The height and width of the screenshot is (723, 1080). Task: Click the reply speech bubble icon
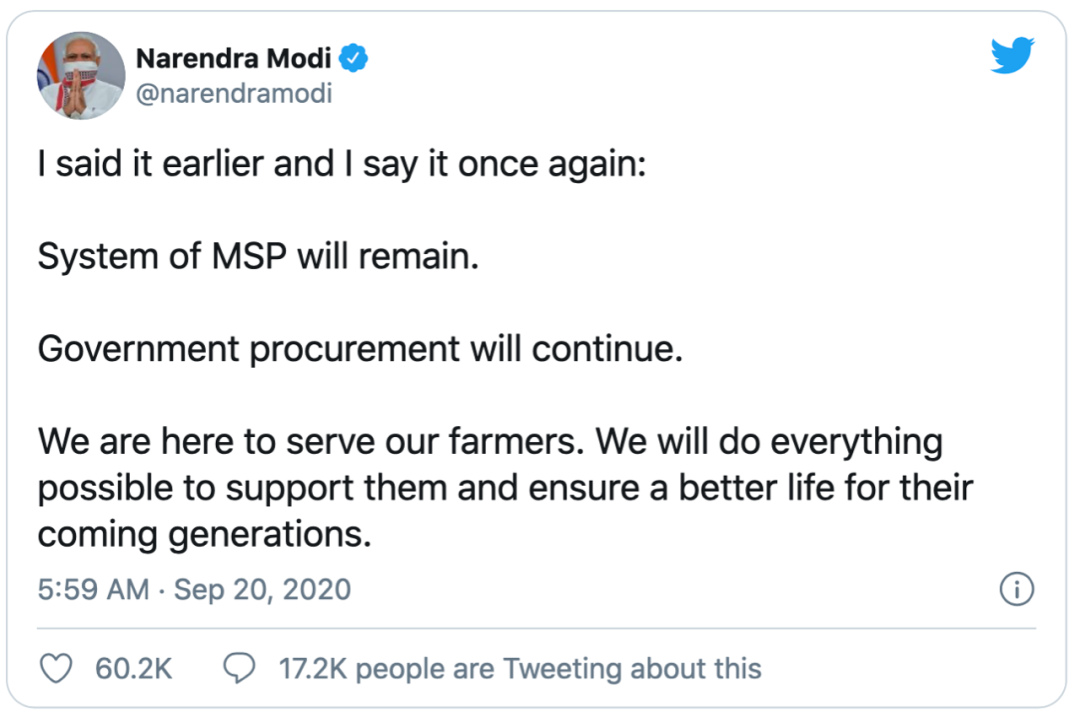click(239, 668)
